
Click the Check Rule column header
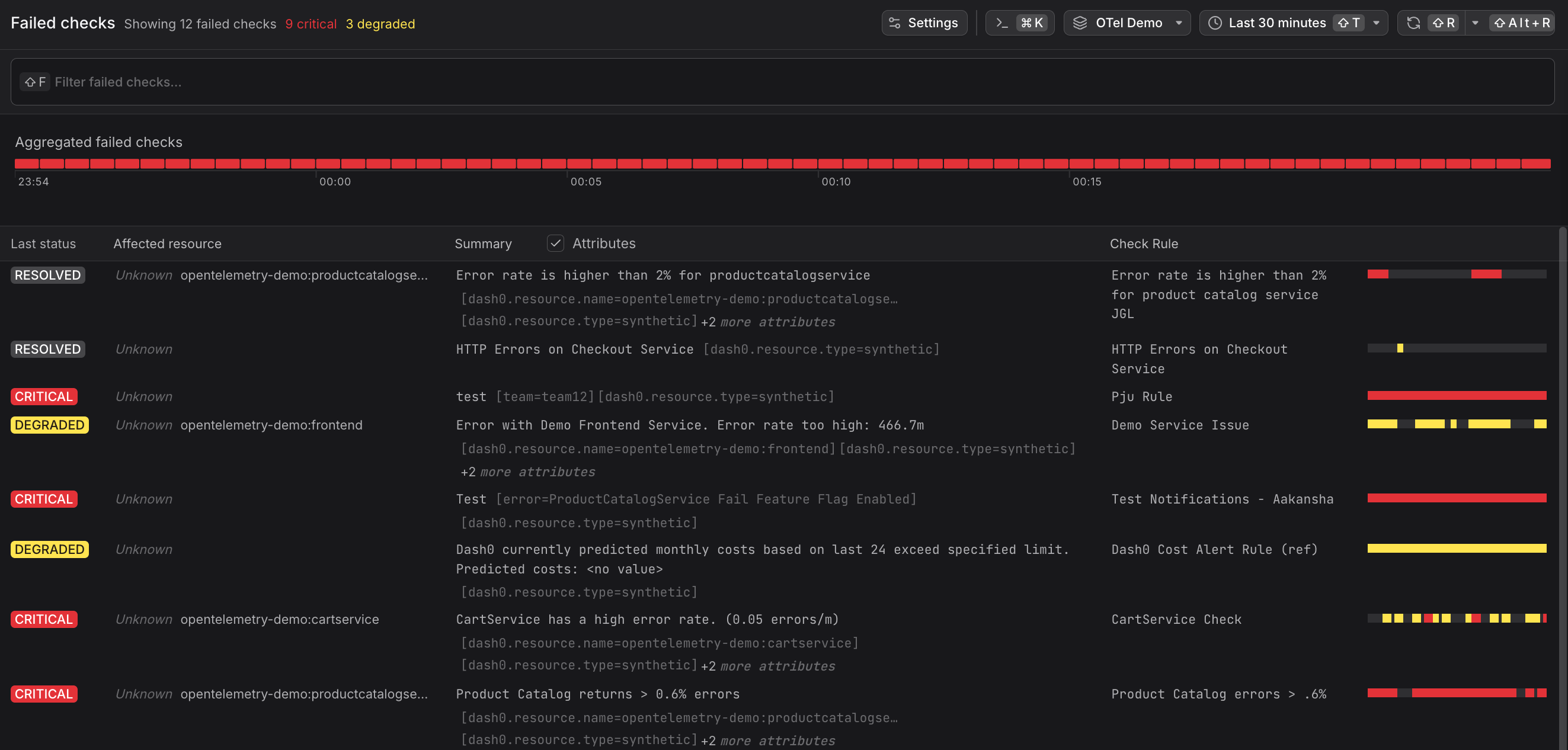click(1144, 244)
